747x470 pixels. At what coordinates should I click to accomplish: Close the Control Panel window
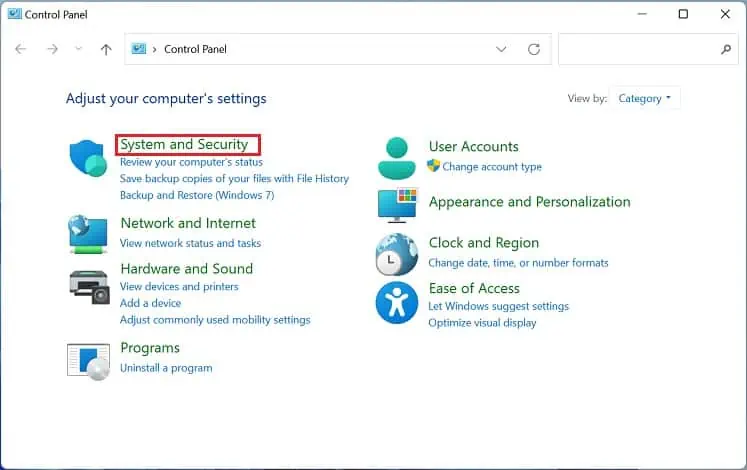[x=725, y=14]
